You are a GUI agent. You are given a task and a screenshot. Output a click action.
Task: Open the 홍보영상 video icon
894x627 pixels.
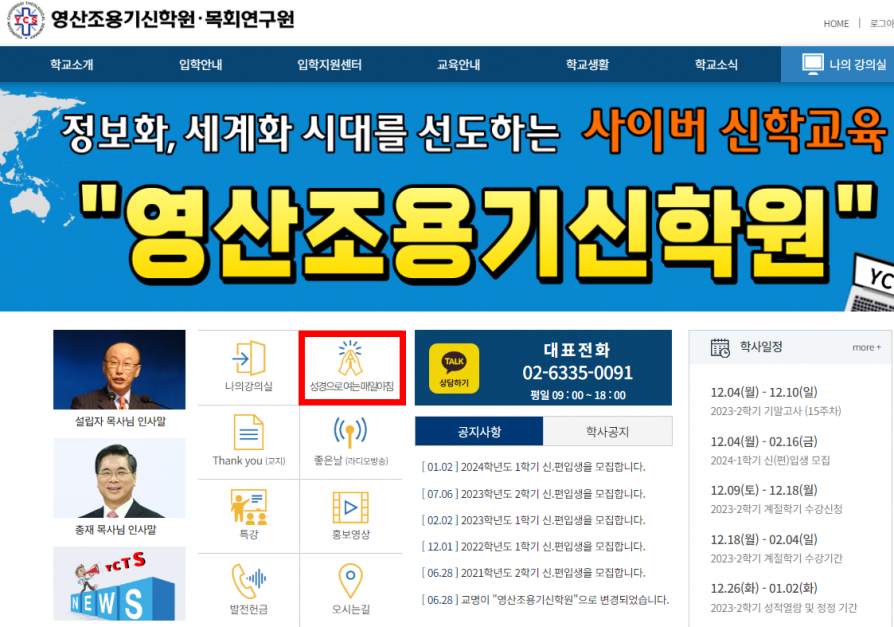coord(351,507)
